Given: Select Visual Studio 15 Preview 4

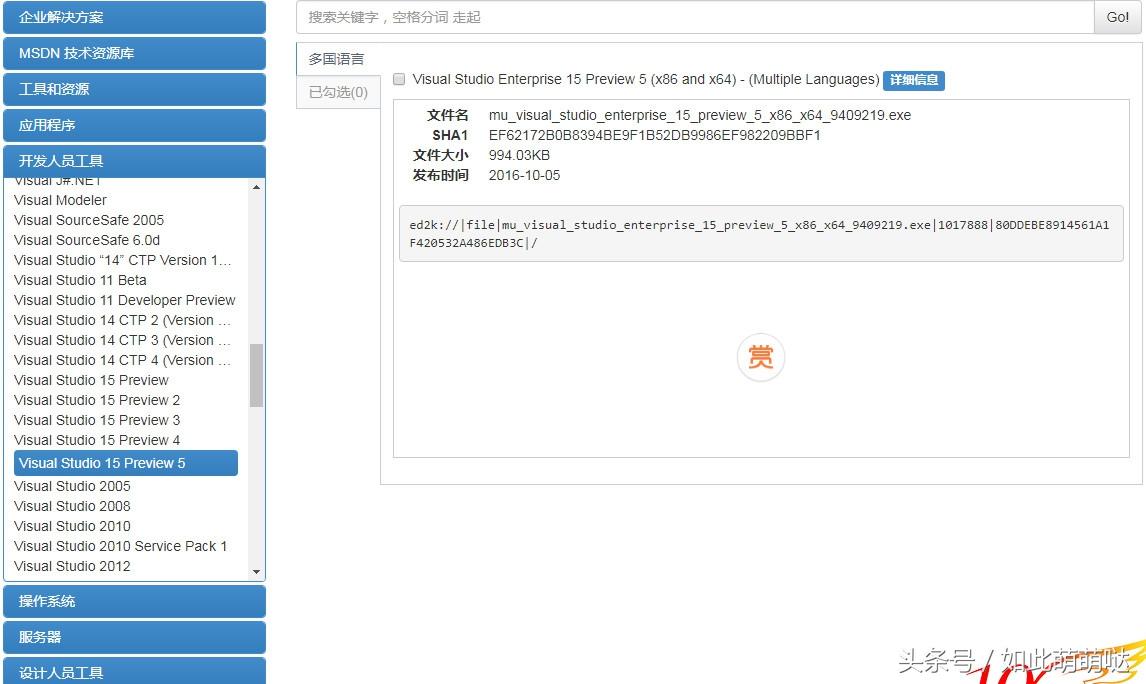Looking at the screenshot, I should [96, 440].
